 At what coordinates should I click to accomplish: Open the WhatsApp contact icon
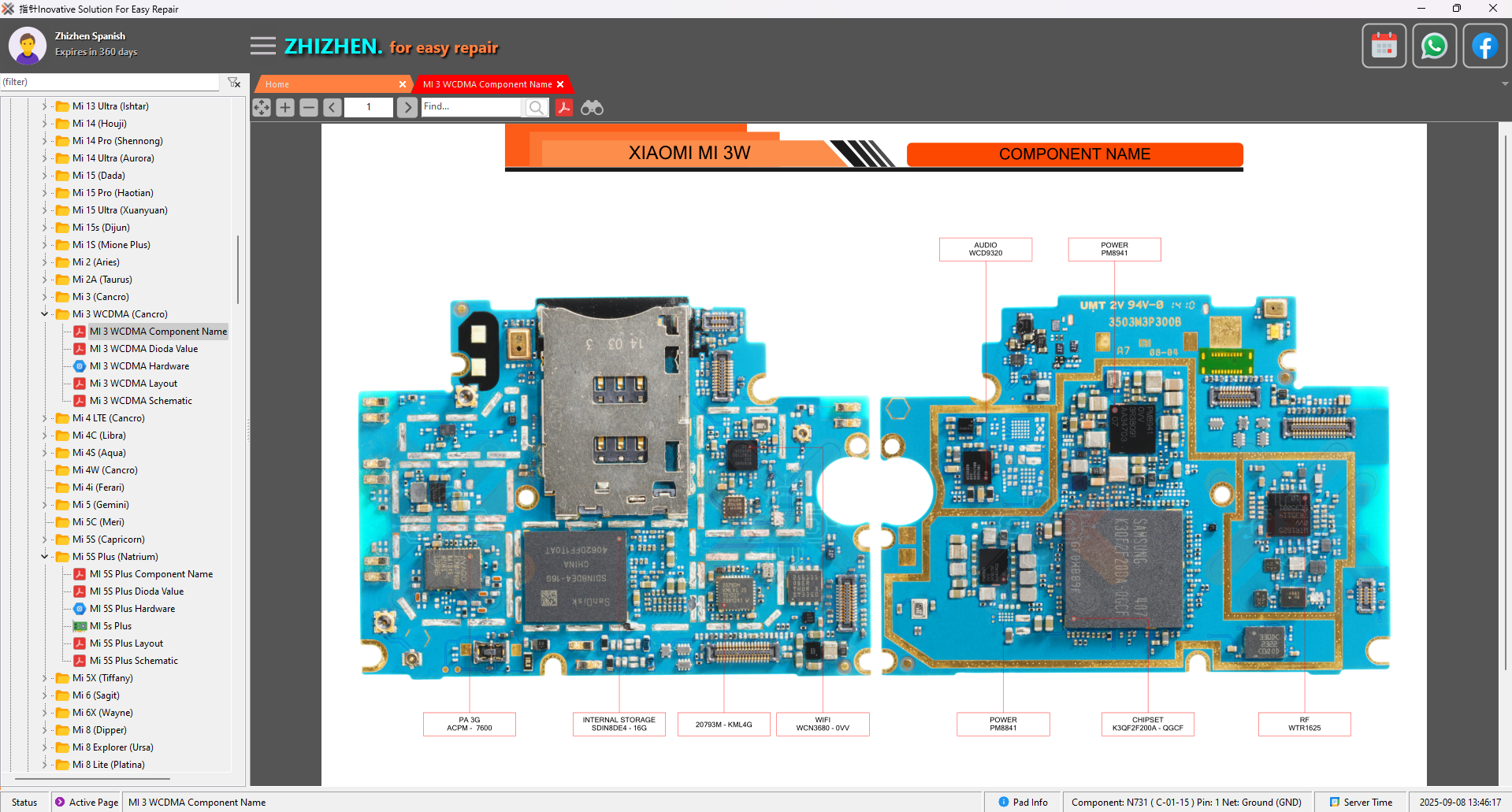tap(1434, 46)
